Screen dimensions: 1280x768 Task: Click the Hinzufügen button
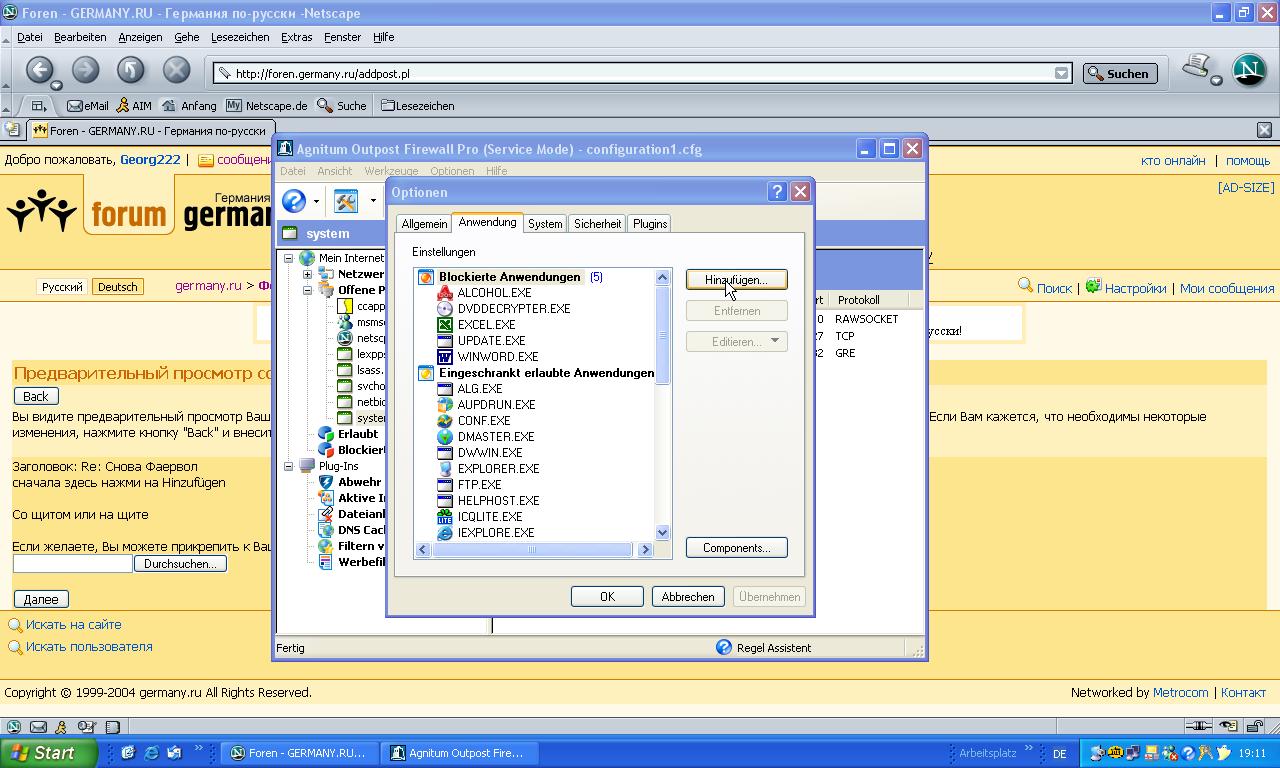pyautogui.click(x=737, y=280)
